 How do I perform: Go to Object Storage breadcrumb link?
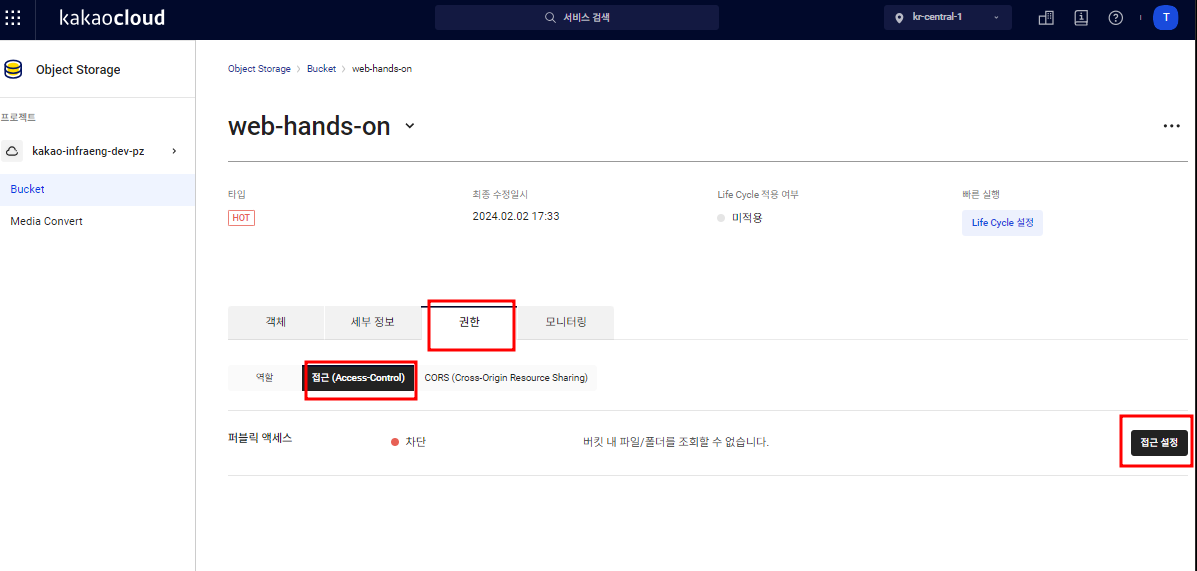coord(260,69)
